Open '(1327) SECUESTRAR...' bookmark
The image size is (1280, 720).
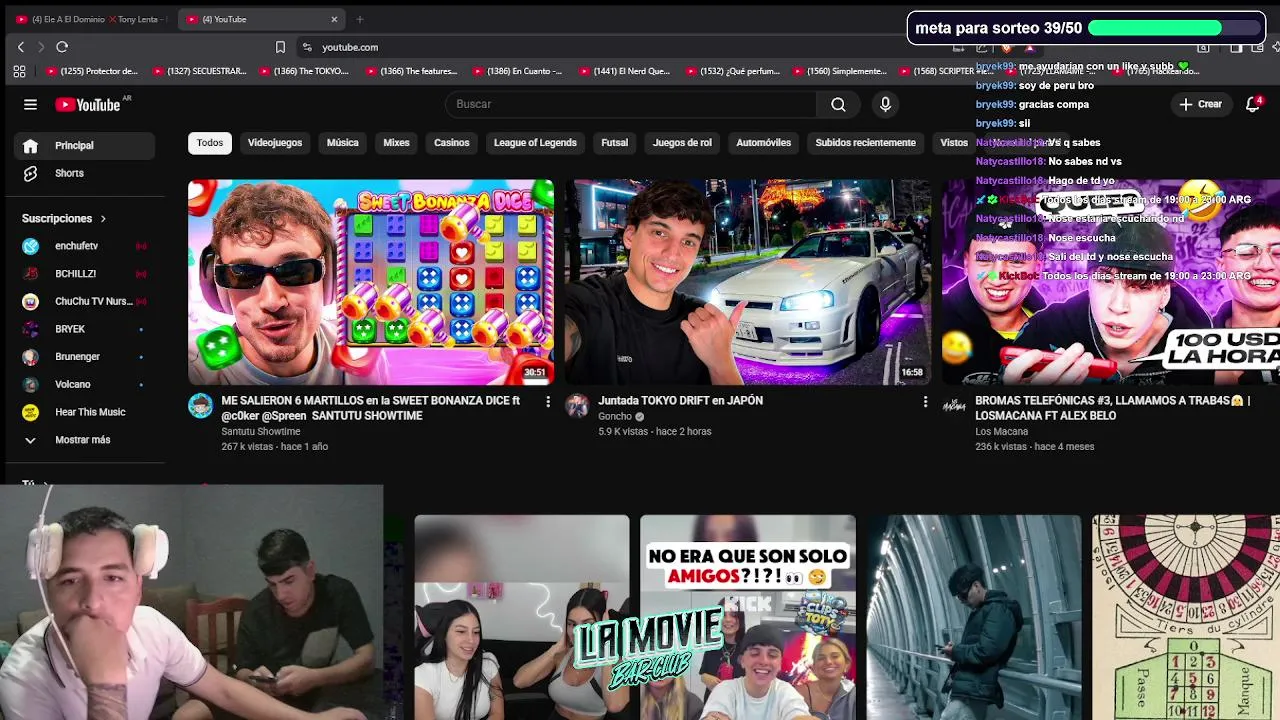point(199,71)
